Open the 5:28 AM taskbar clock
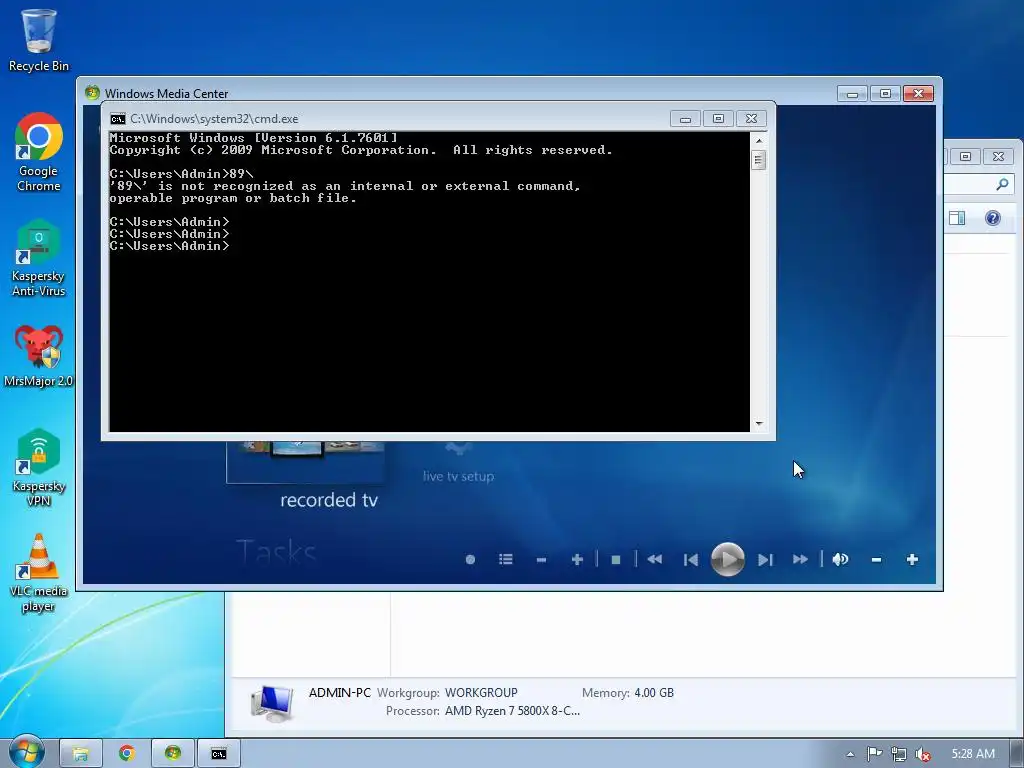Image resolution: width=1024 pixels, height=768 pixels. (x=972, y=754)
